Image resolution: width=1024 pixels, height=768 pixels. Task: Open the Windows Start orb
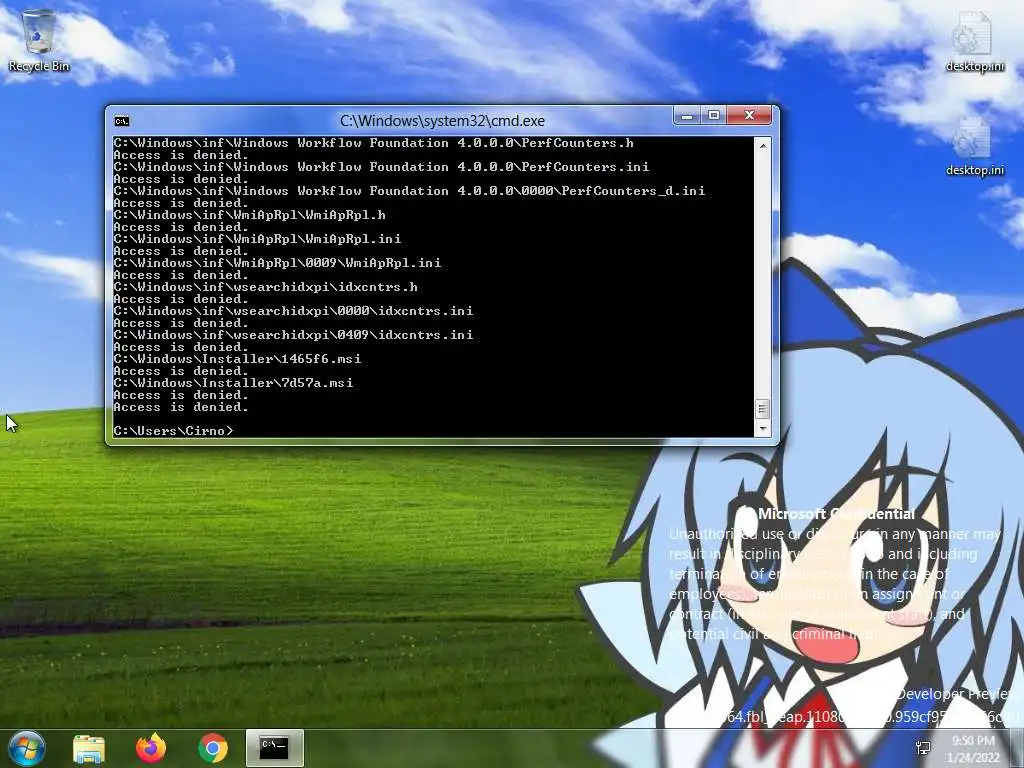pos(26,748)
